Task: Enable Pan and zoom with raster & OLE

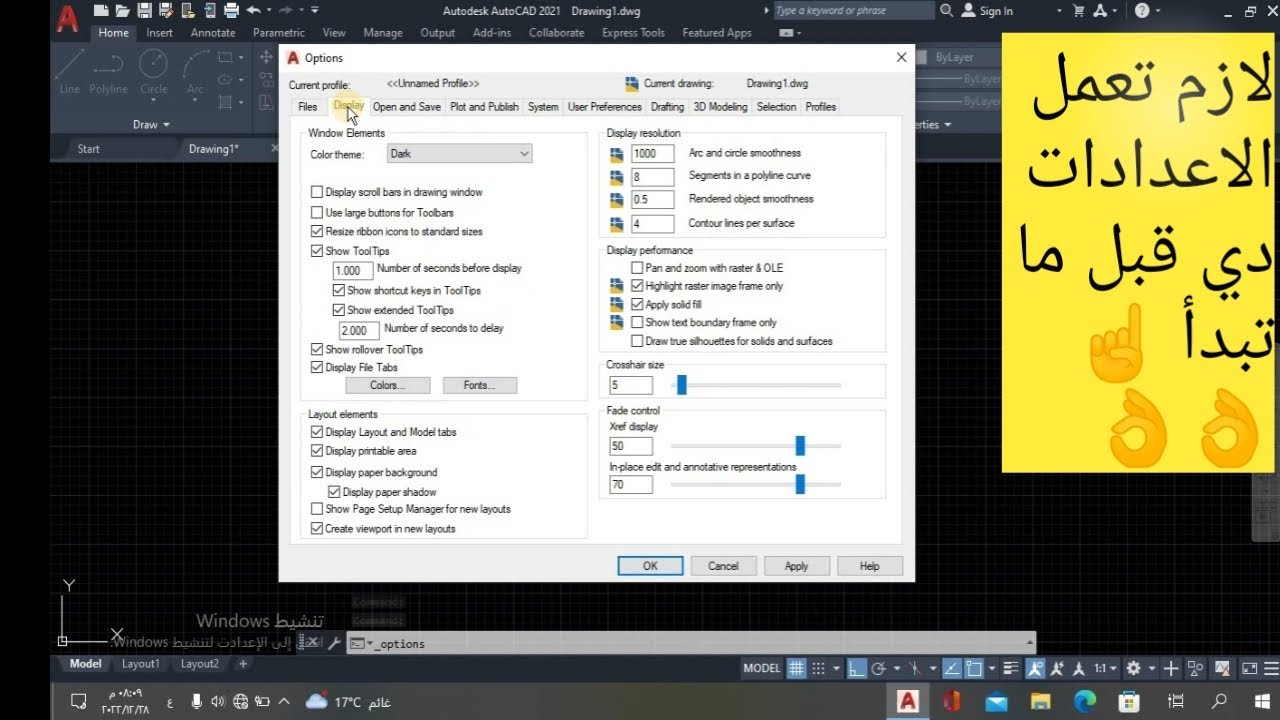Action: click(x=637, y=268)
